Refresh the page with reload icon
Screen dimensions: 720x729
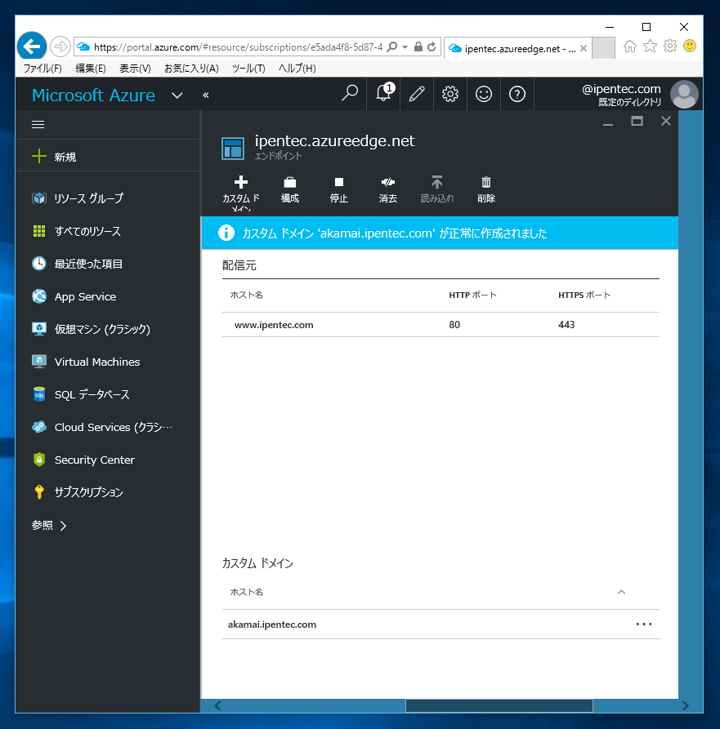[x=431, y=47]
